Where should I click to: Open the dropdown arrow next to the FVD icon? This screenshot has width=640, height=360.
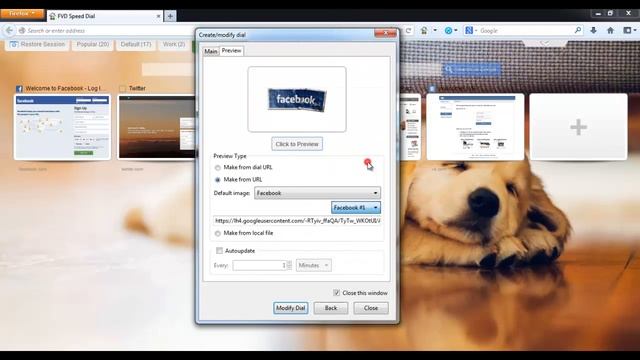point(435,31)
